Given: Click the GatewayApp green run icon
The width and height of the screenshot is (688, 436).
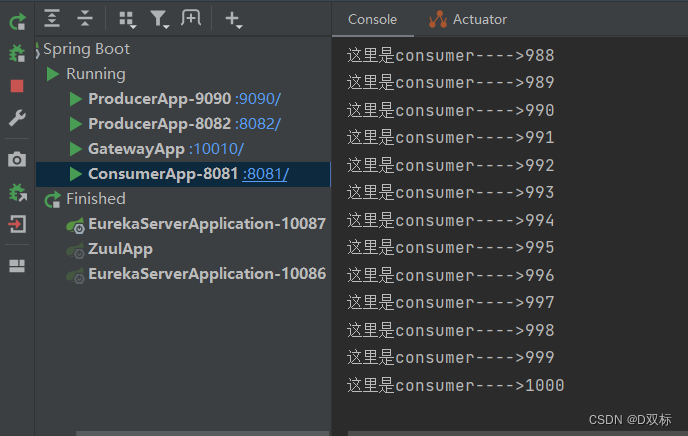Looking at the screenshot, I should pyautogui.click(x=75, y=149).
